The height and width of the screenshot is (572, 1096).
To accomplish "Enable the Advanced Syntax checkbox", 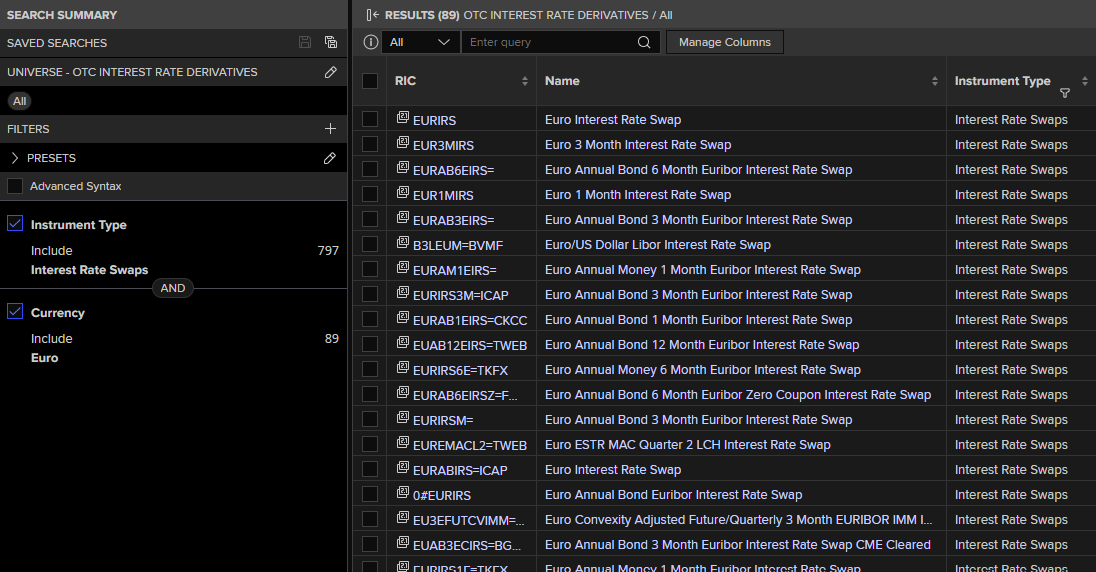I will click(15, 186).
